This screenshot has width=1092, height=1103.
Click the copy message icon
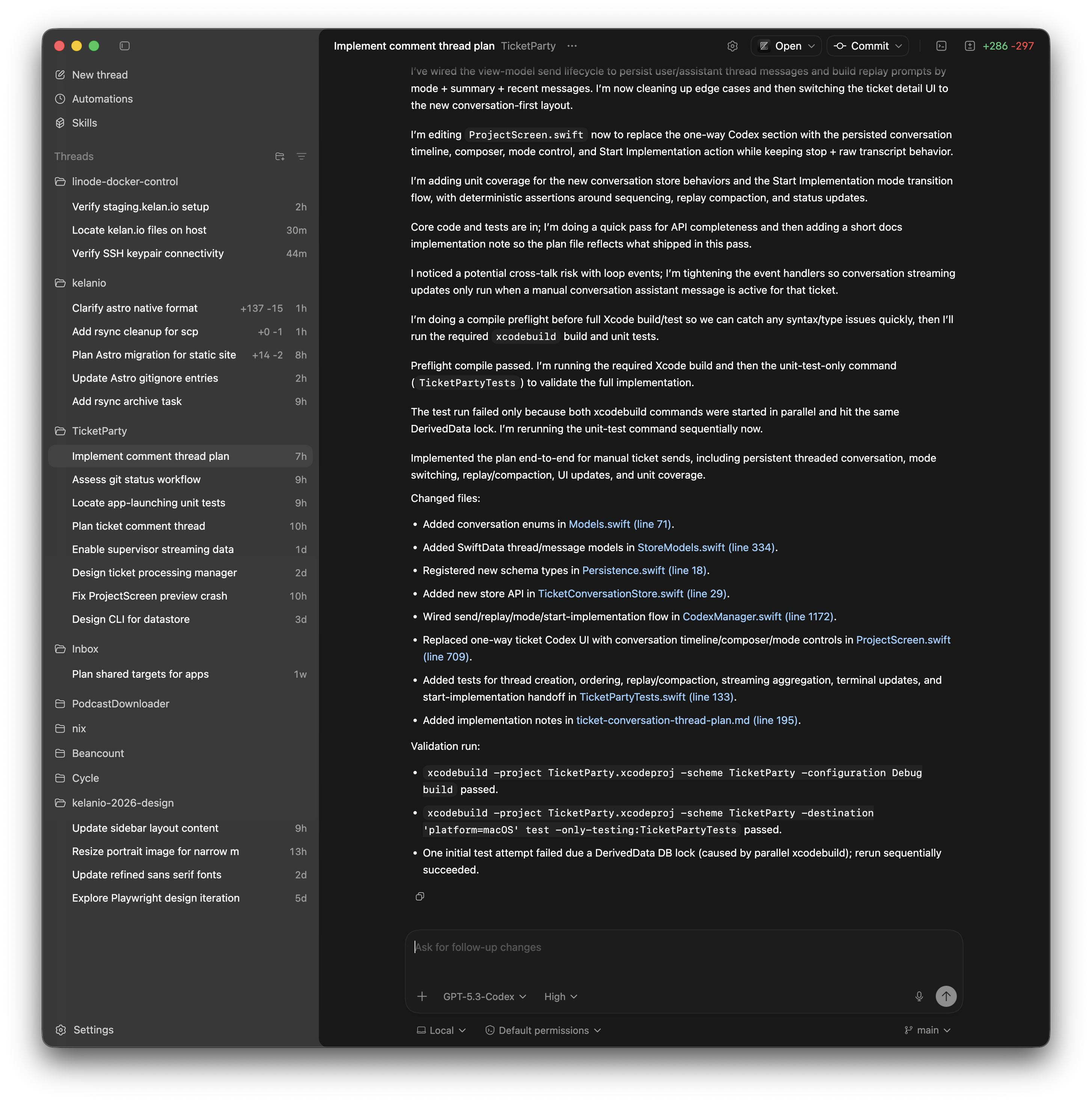point(420,896)
